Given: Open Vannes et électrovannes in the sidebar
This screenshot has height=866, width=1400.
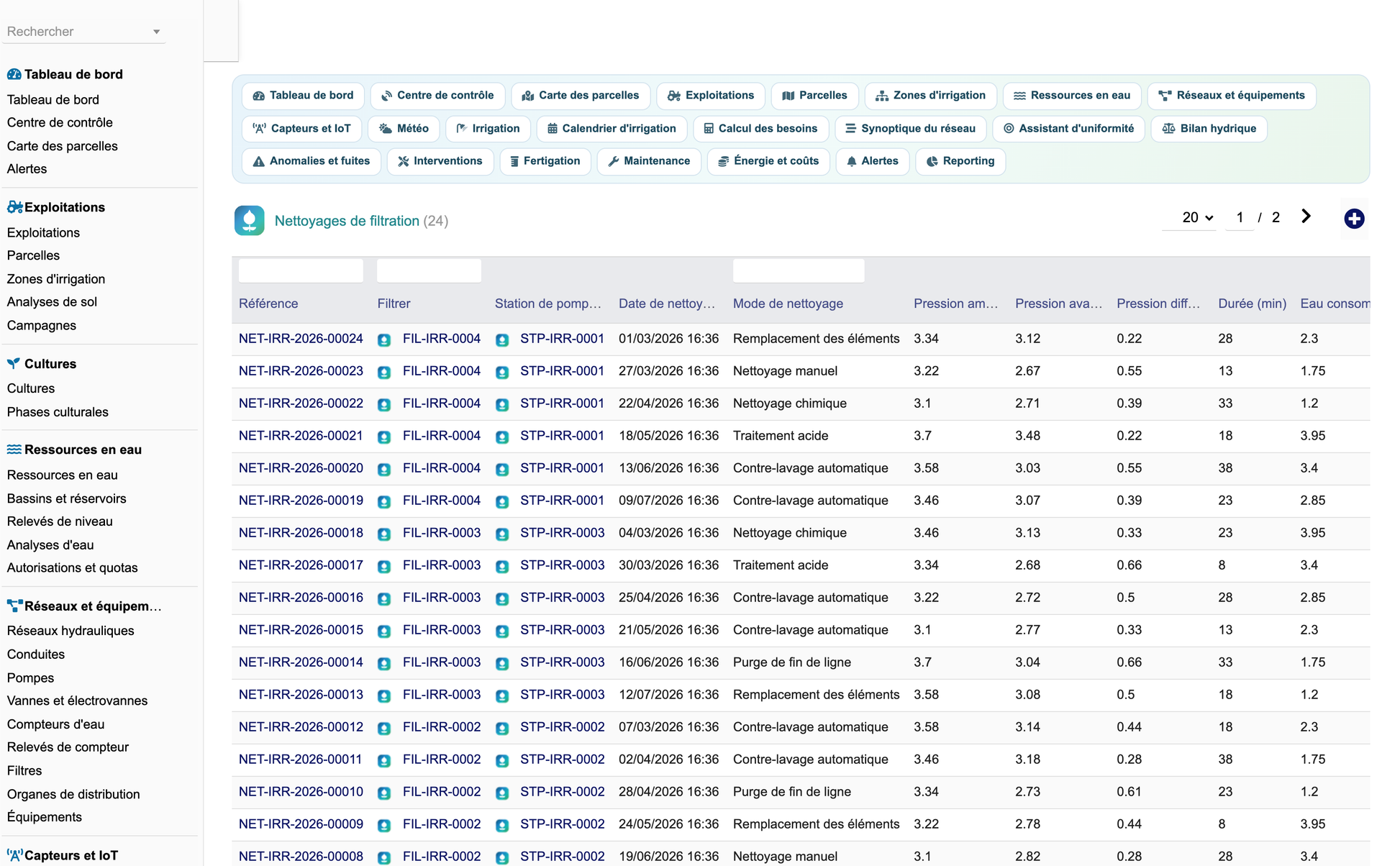Looking at the screenshot, I should click(77, 701).
